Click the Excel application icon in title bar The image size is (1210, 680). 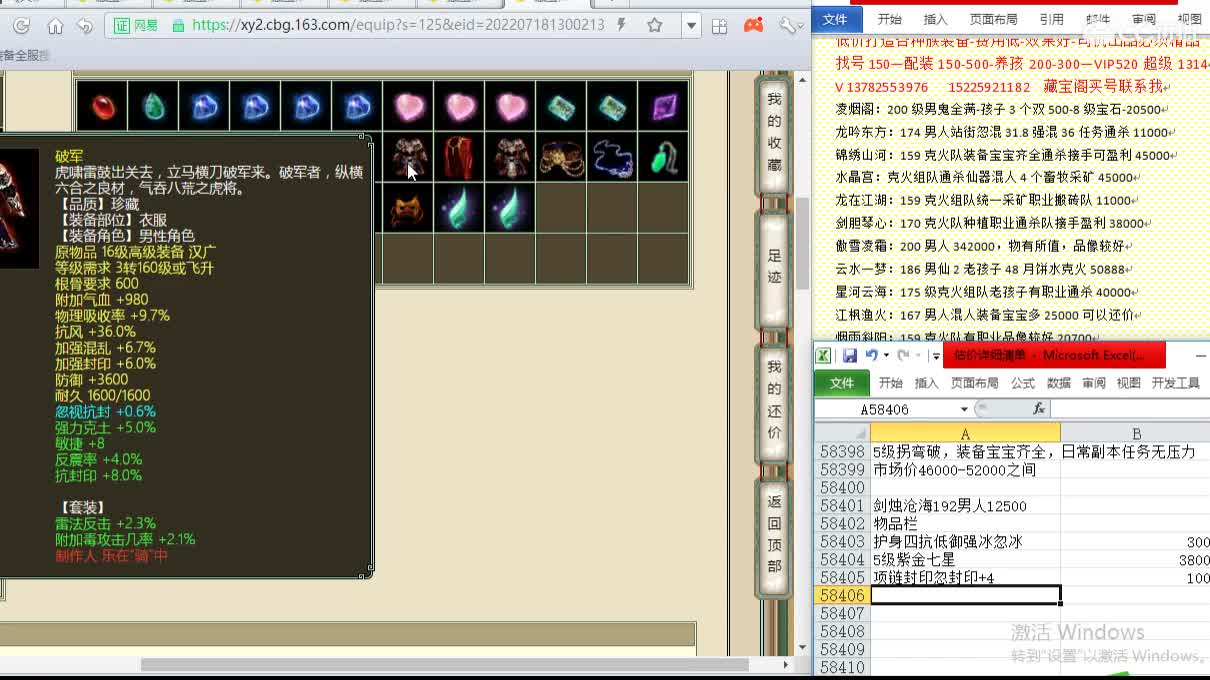(823, 356)
